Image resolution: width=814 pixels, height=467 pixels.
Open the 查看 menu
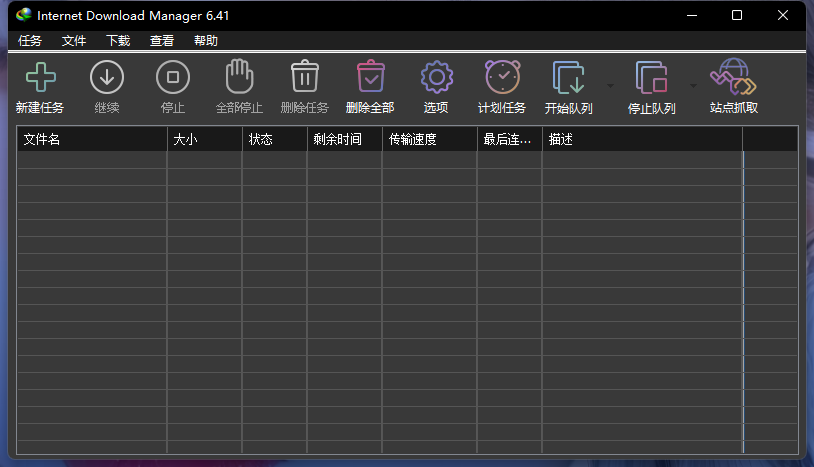[162, 40]
